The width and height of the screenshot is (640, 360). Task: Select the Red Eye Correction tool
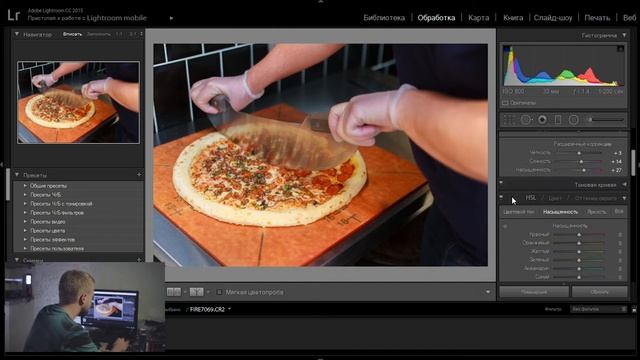542,120
